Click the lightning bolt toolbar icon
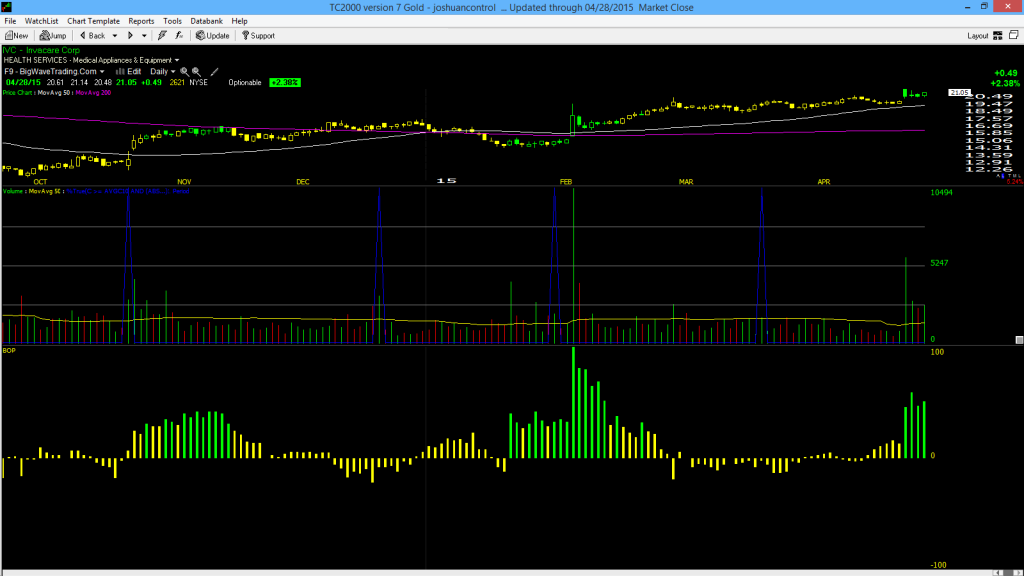Viewport: 1024px width, 576px height. tap(162, 36)
